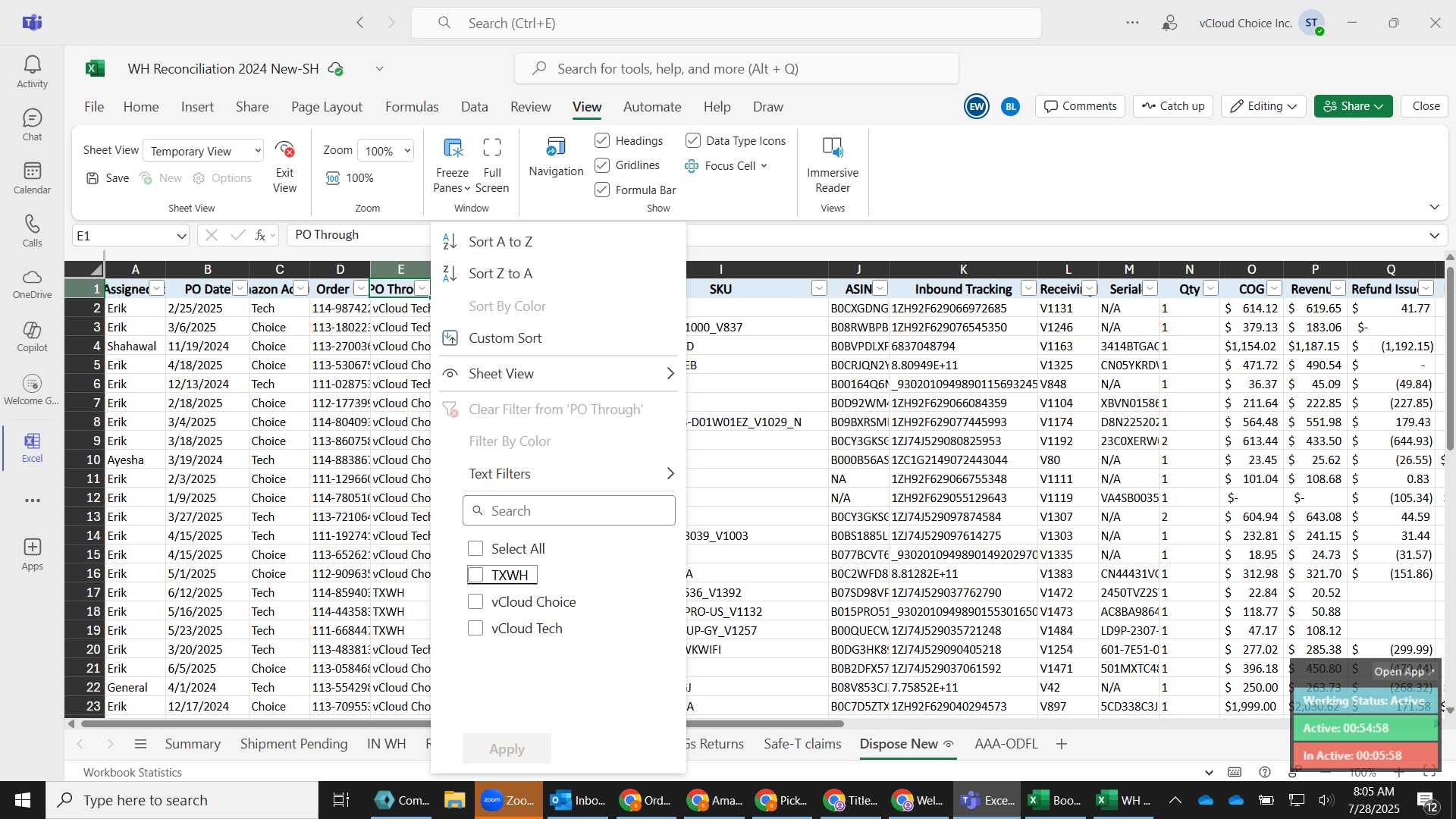Open Zoom percentage dropdown
Screen dimensions: 1456x819
(385, 151)
